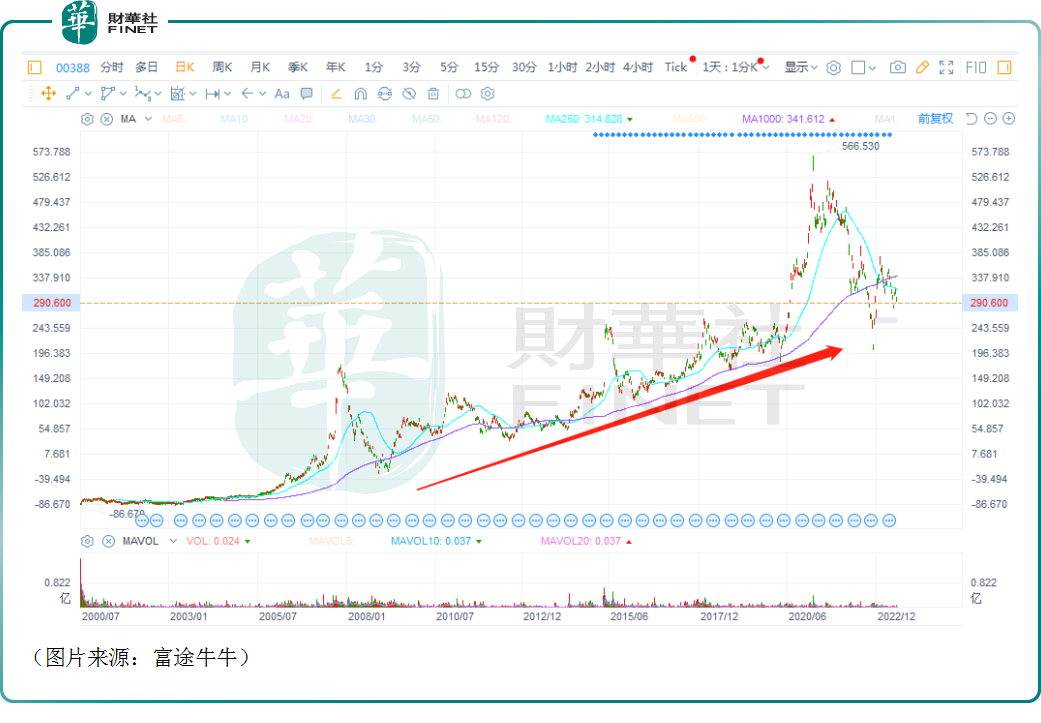
Task: Enable the magnet snap tool
Action: click(360, 93)
